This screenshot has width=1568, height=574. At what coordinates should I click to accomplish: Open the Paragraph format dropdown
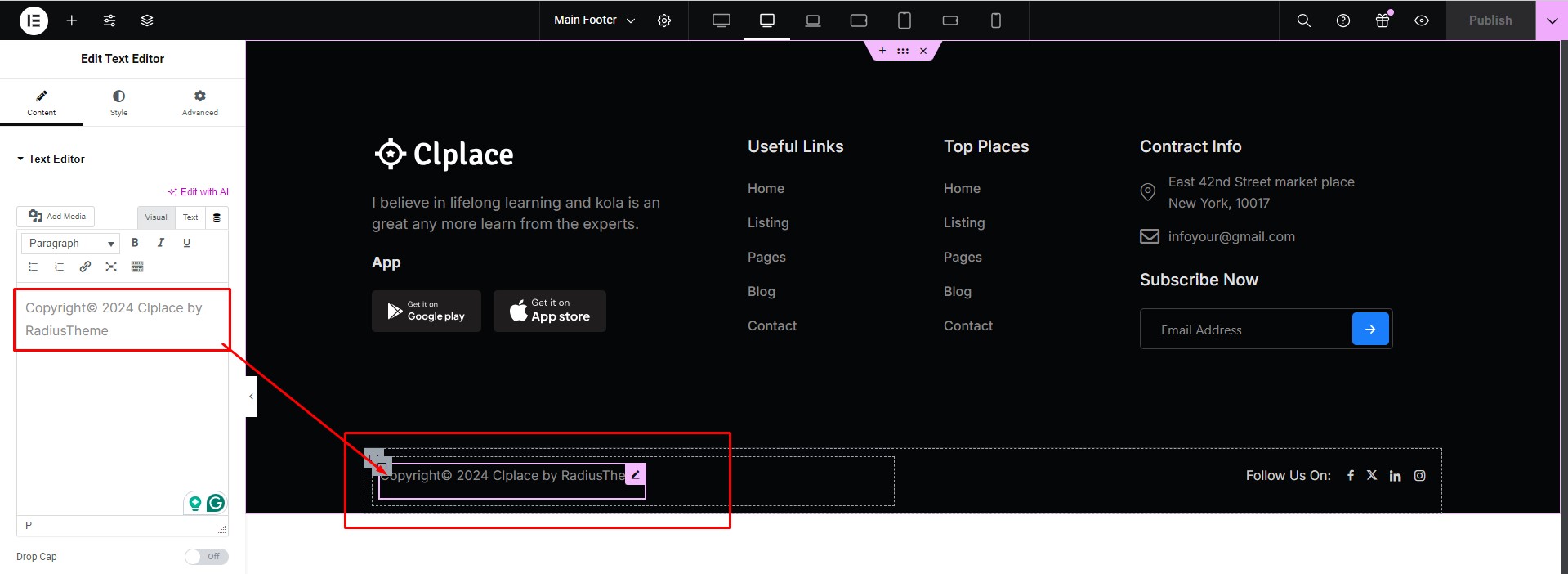(70, 244)
